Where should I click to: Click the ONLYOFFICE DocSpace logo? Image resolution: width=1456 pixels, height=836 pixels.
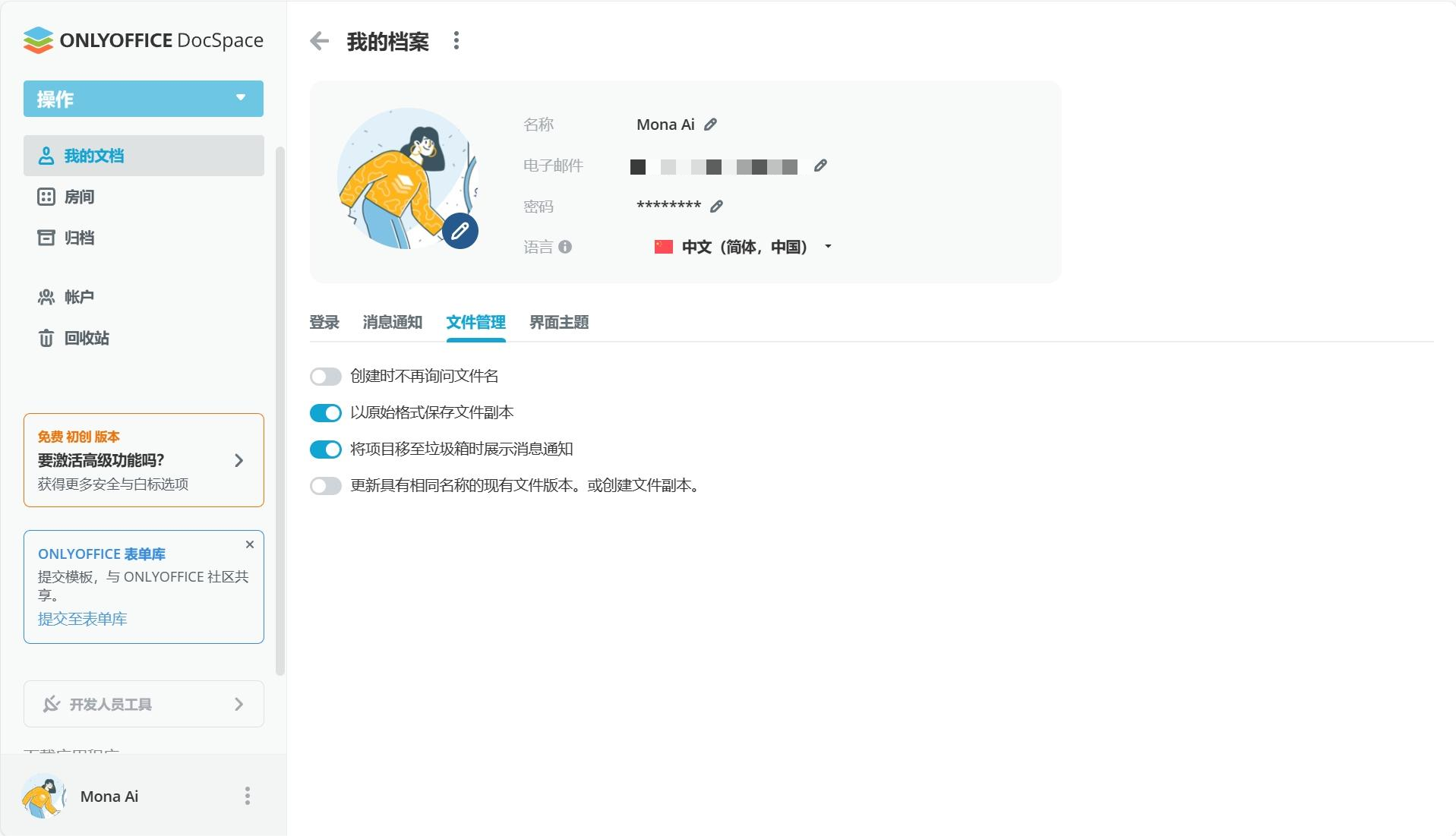[x=144, y=39]
